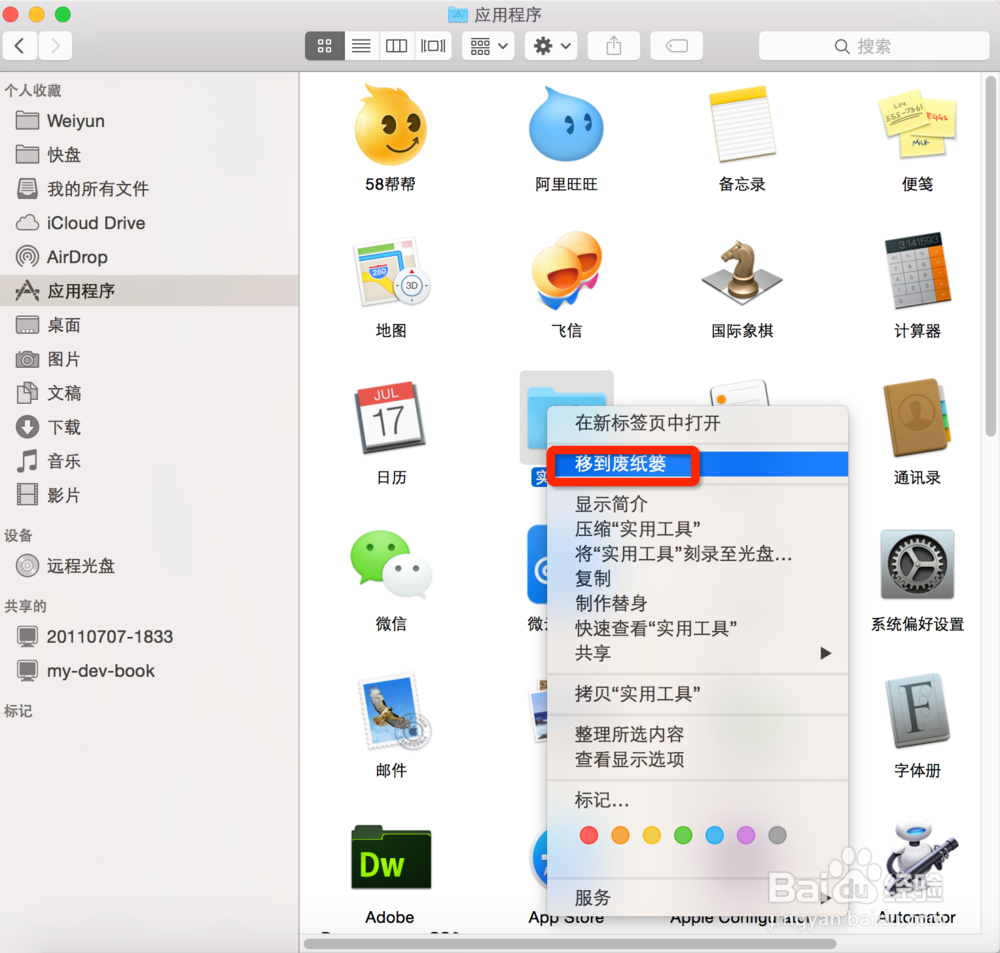Apply the green tag color
Screen dimensions: 1000x953
(683, 835)
